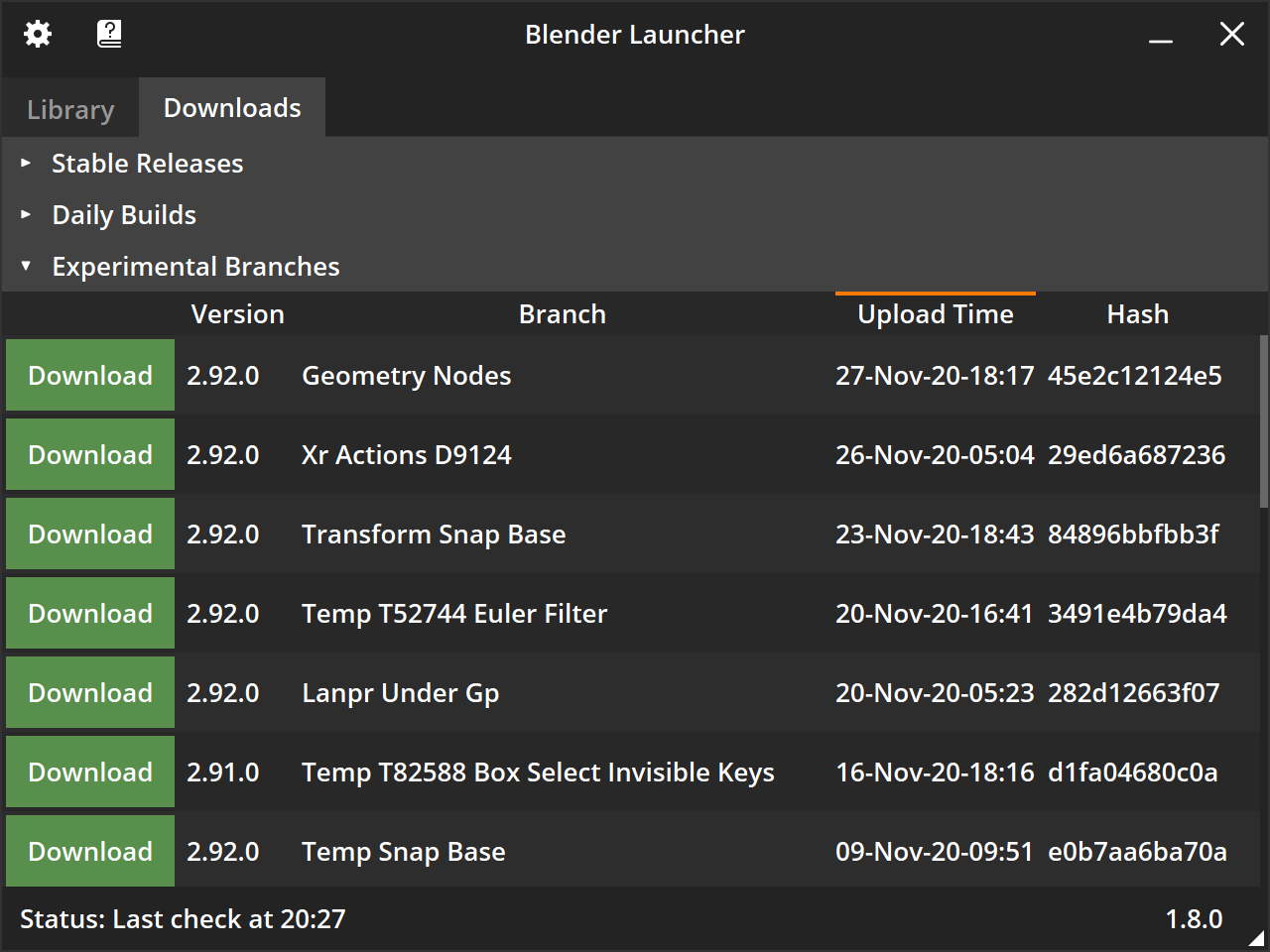Click hash 45e2c12124e5

coord(1135,376)
